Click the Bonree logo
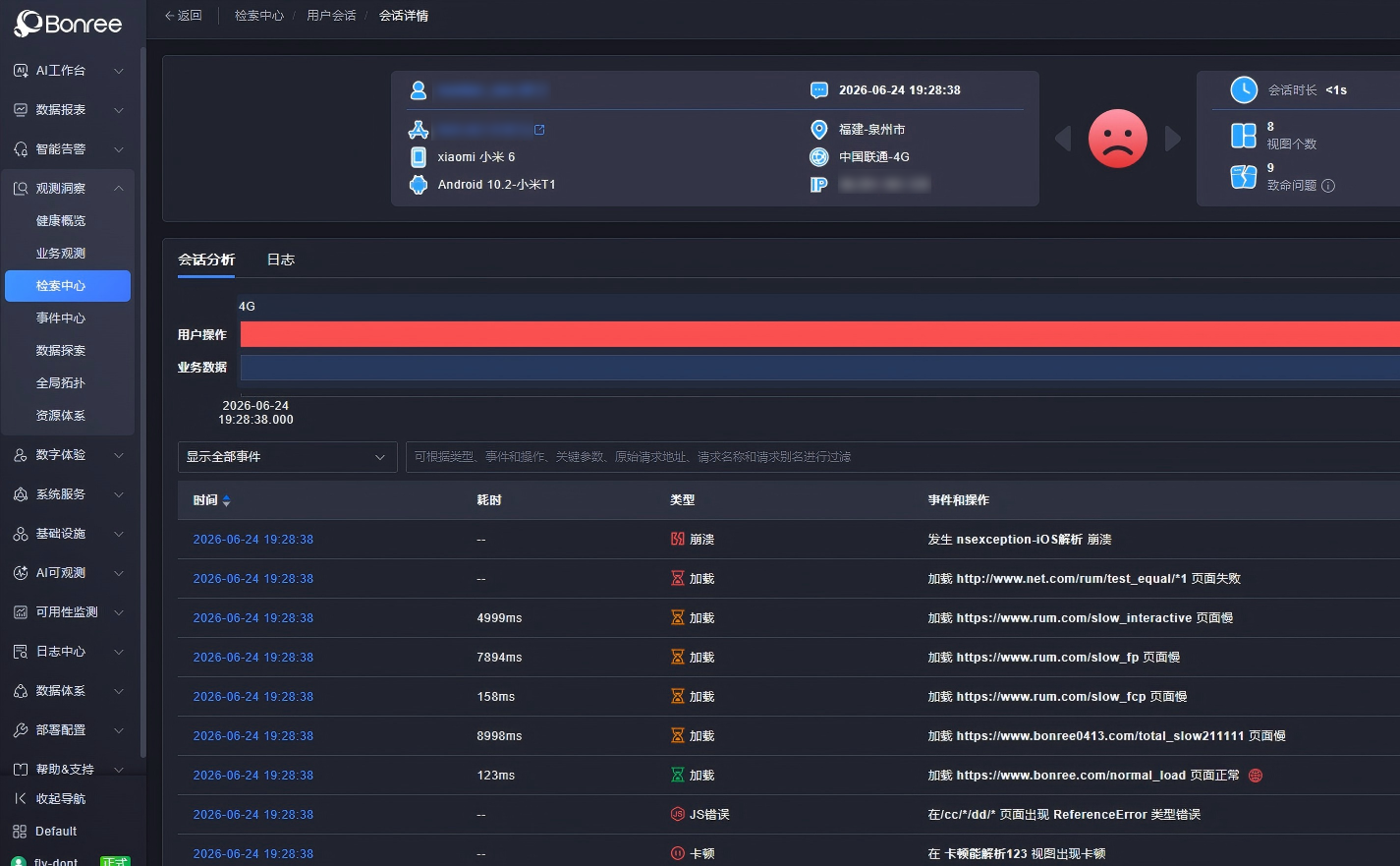The height and width of the screenshot is (866, 1400). coord(68,24)
